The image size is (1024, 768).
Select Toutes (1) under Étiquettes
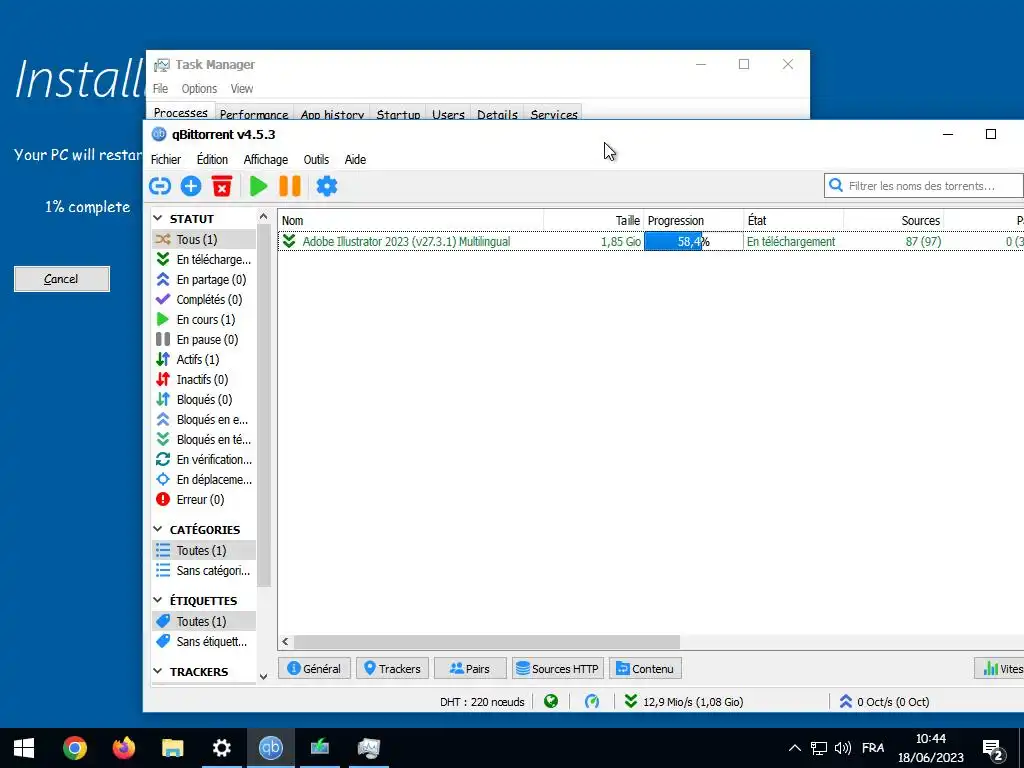(204, 622)
